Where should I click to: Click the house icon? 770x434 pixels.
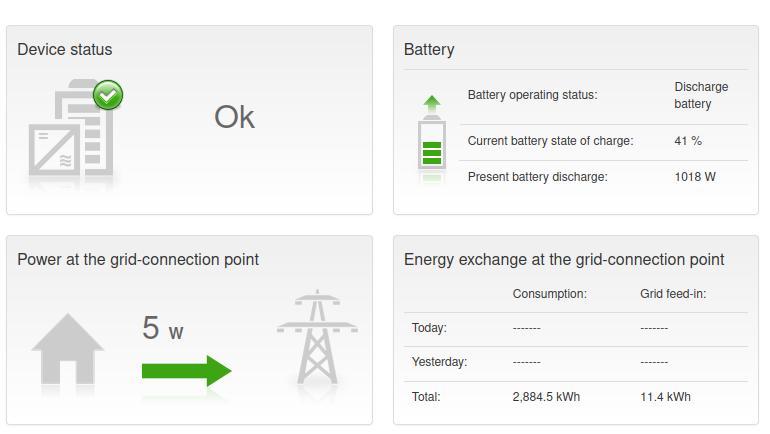(68, 349)
